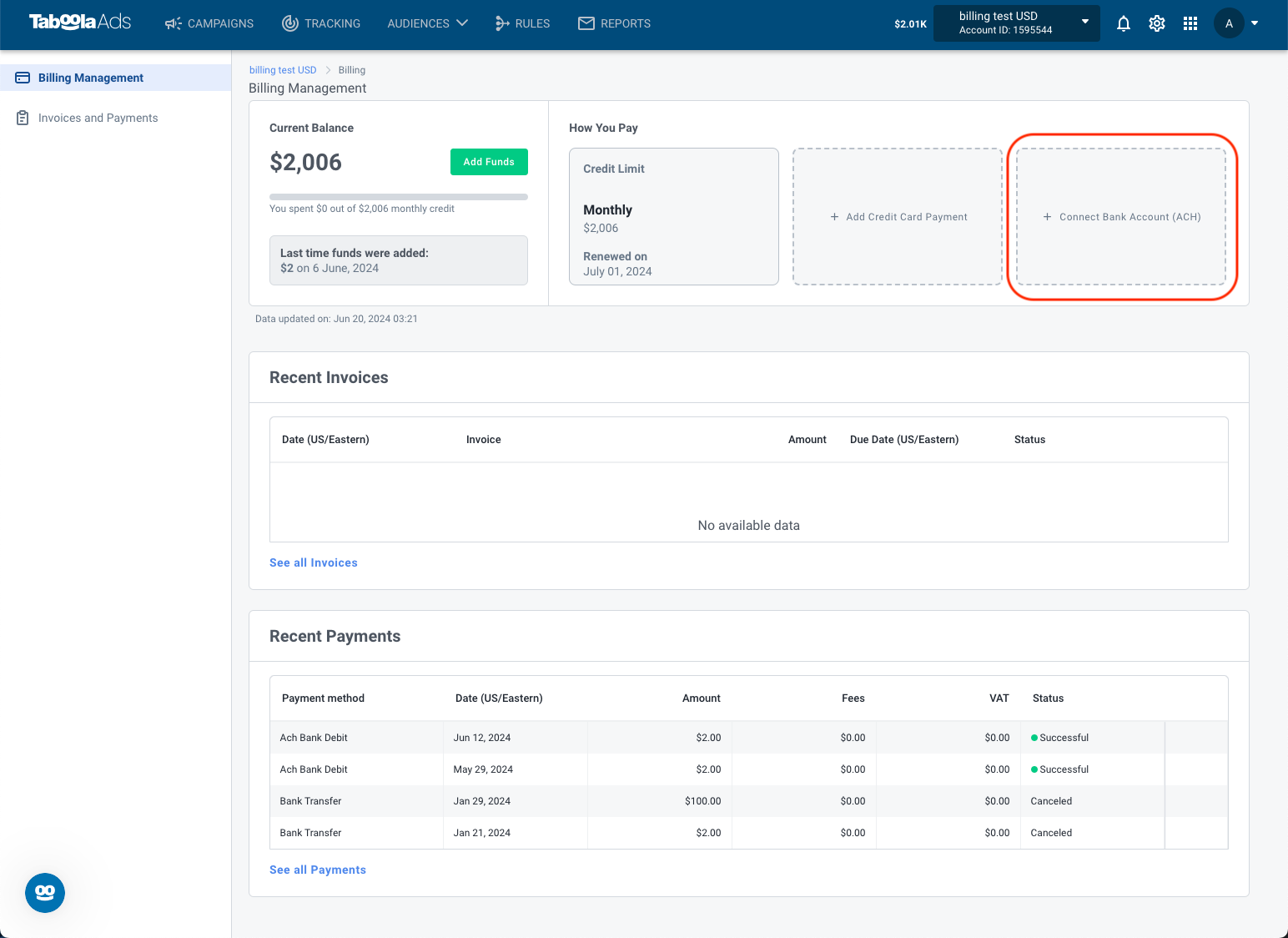1288x938 pixels.
Task: Click the Billing Management card icon
Action: [x=23, y=78]
